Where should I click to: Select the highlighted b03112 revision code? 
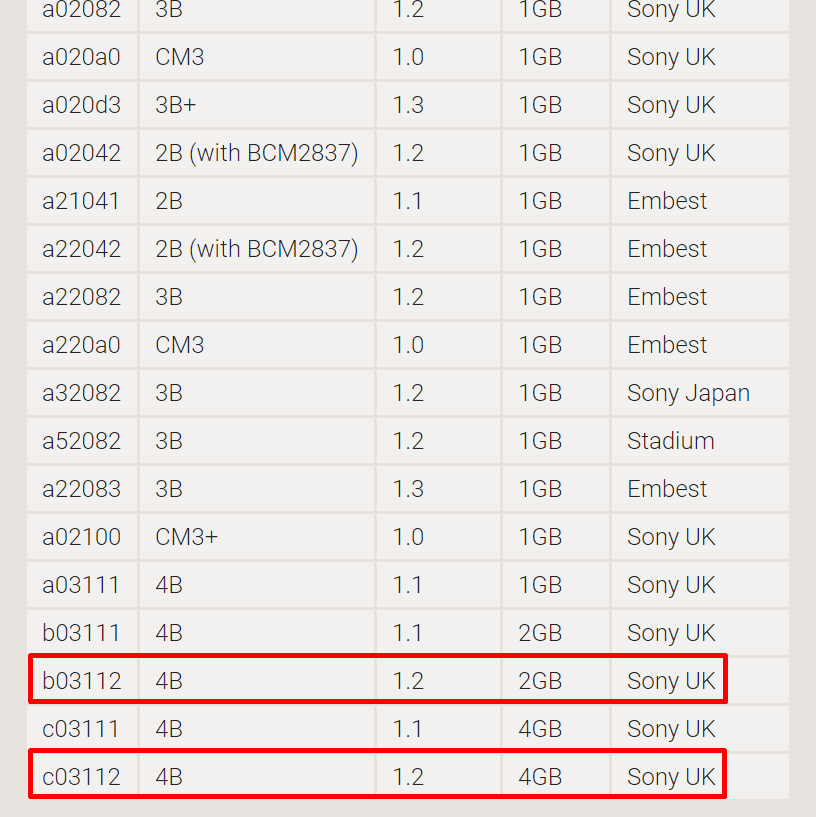(81, 681)
